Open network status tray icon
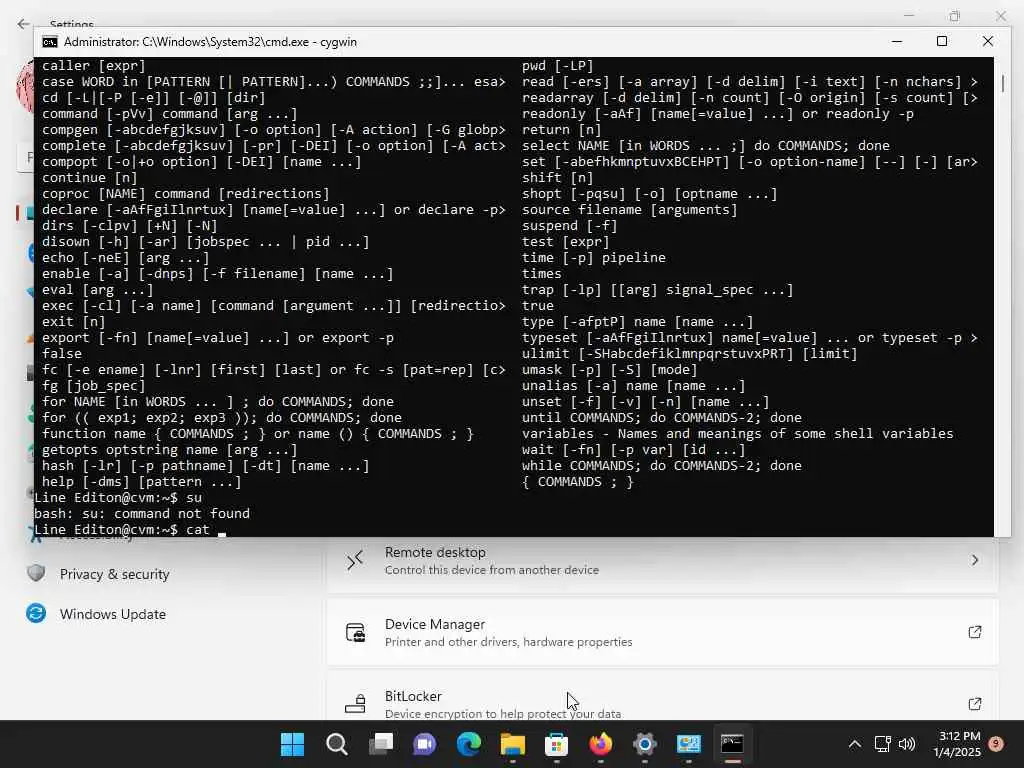The image size is (1024, 768). coord(882,744)
